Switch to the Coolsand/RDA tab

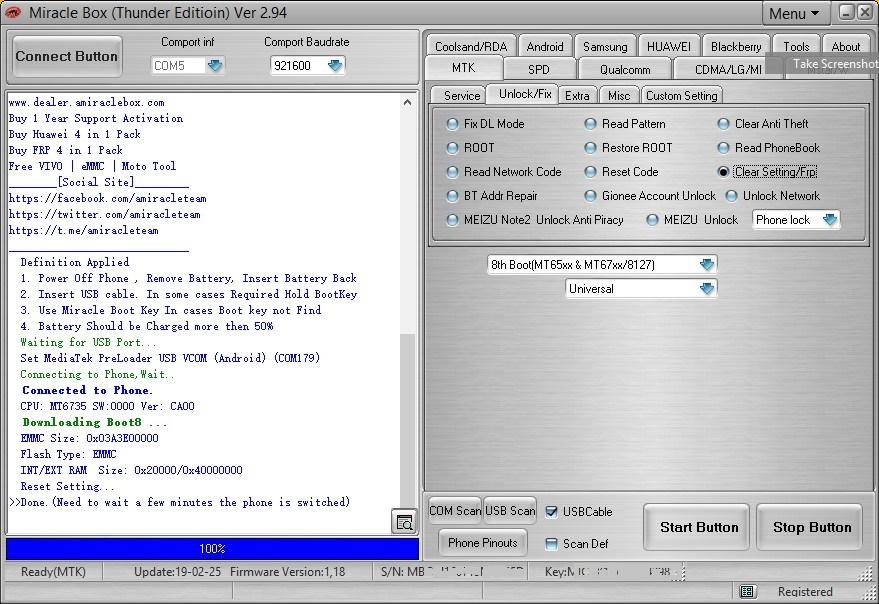(x=471, y=47)
